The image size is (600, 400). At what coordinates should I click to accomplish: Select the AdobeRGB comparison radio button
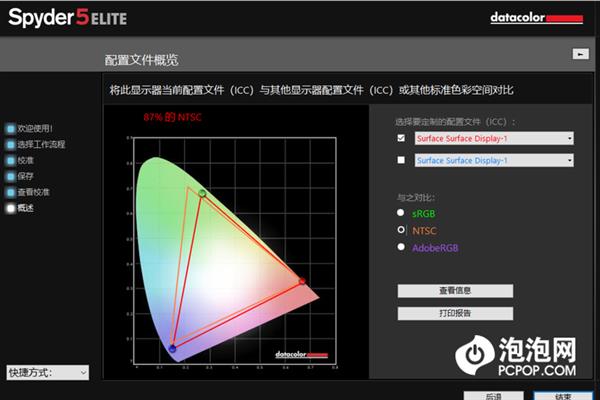coord(401,247)
